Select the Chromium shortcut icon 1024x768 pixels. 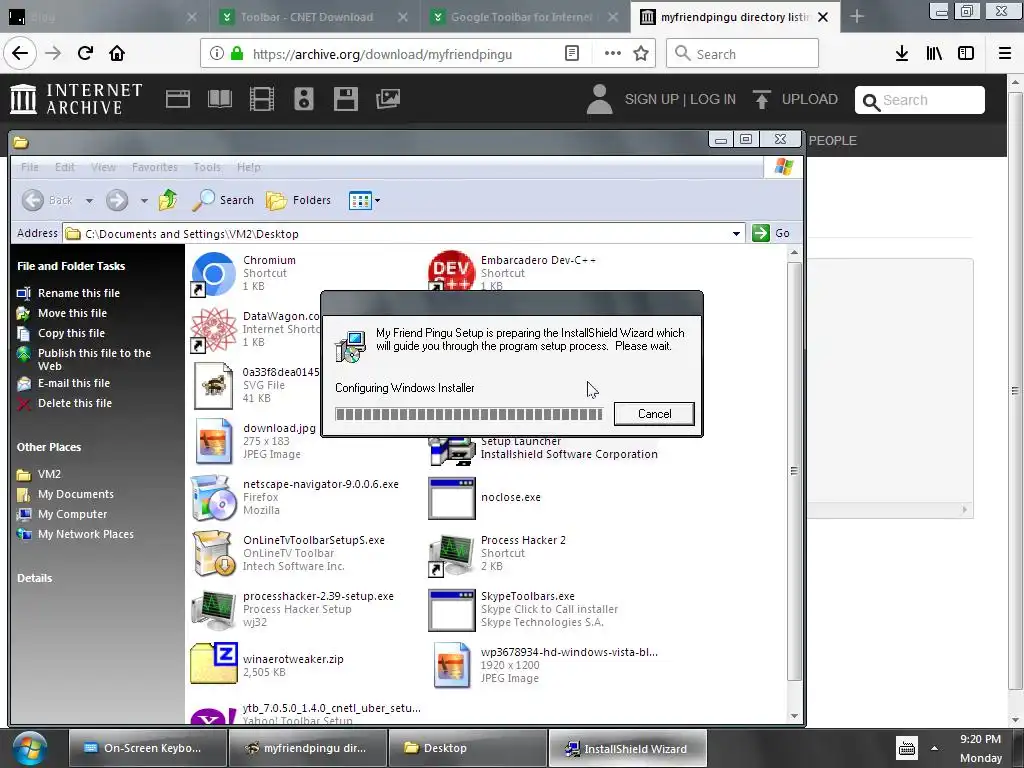click(x=214, y=274)
